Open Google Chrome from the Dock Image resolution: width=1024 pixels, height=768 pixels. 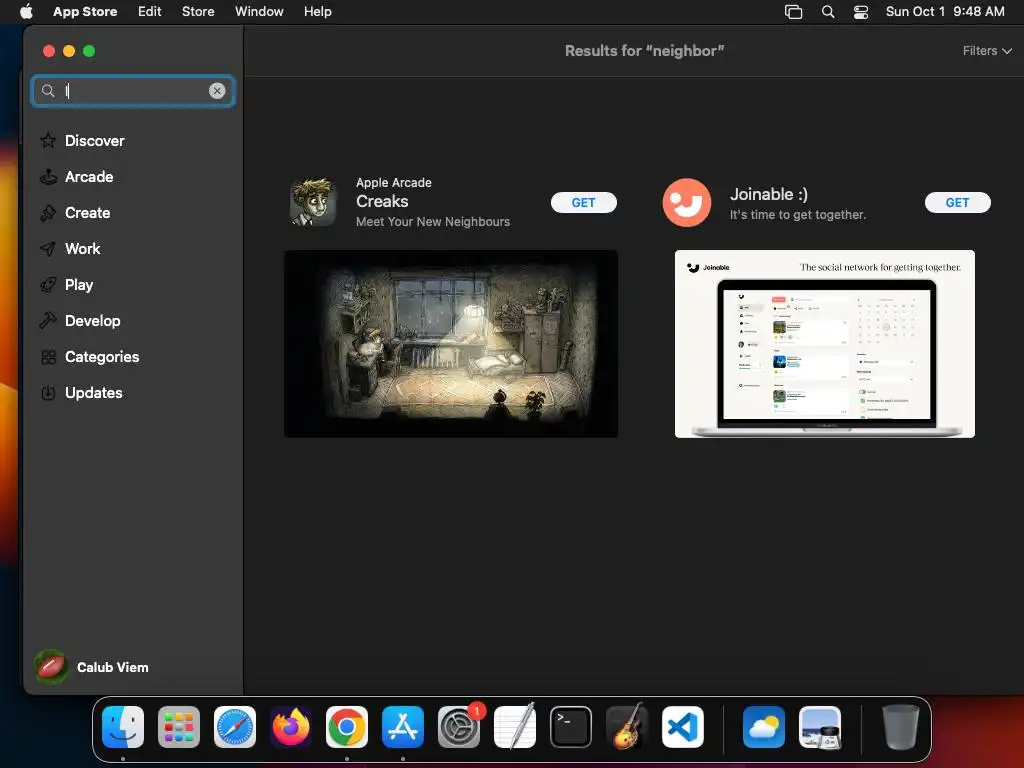point(347,727)
